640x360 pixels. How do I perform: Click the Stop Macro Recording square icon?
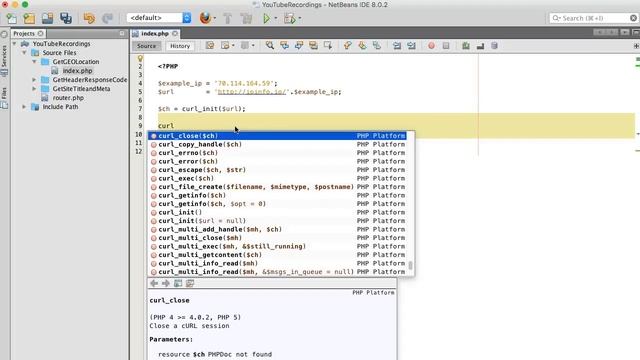(446, 46)
